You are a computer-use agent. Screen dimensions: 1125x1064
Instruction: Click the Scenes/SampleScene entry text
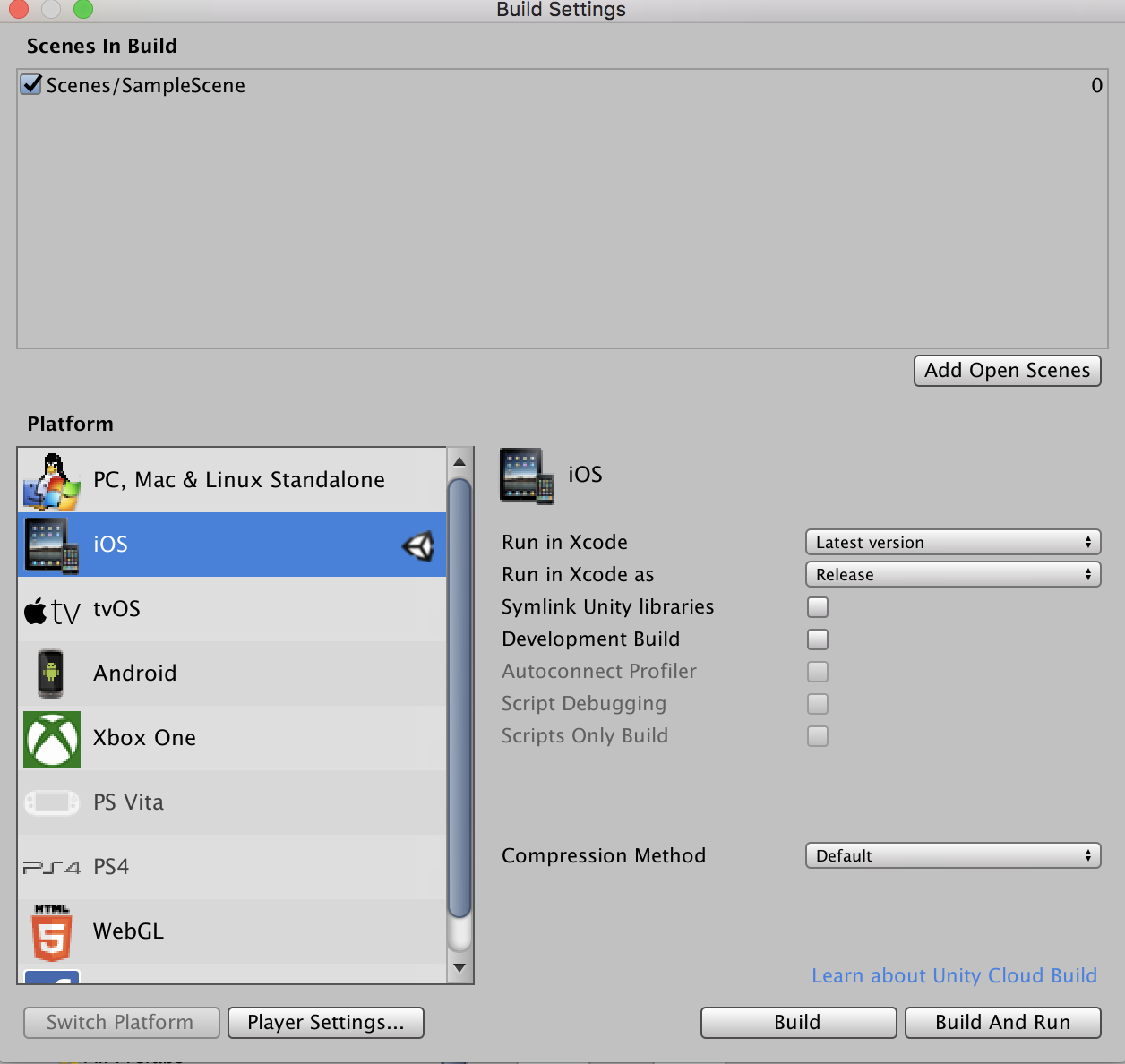click(x=146, y=85)
